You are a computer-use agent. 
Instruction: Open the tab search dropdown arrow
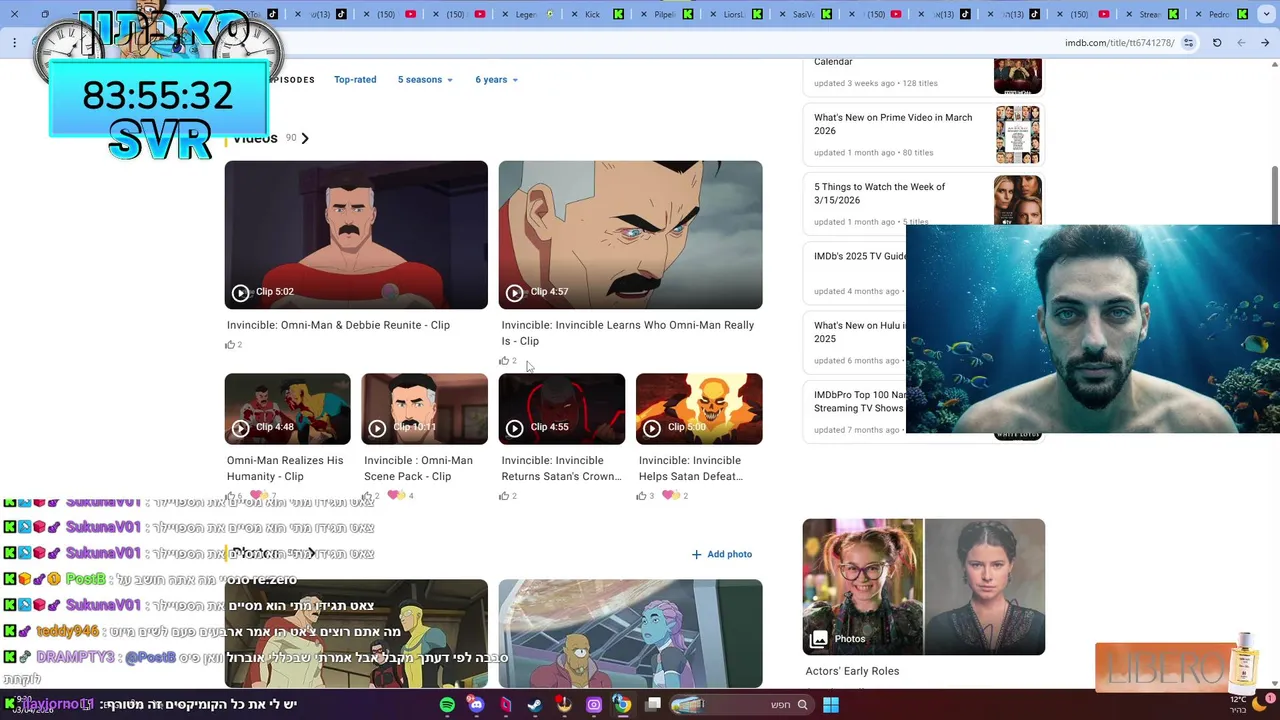tap(1268, 15)
